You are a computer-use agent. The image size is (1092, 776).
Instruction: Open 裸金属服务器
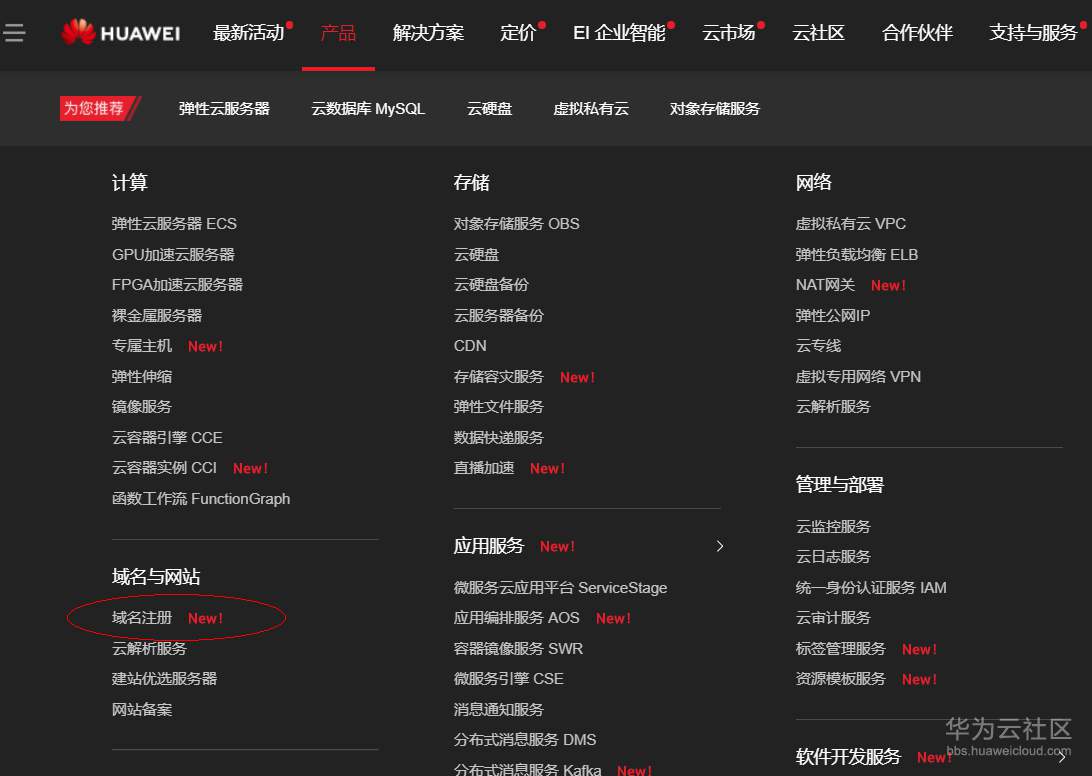157,316
